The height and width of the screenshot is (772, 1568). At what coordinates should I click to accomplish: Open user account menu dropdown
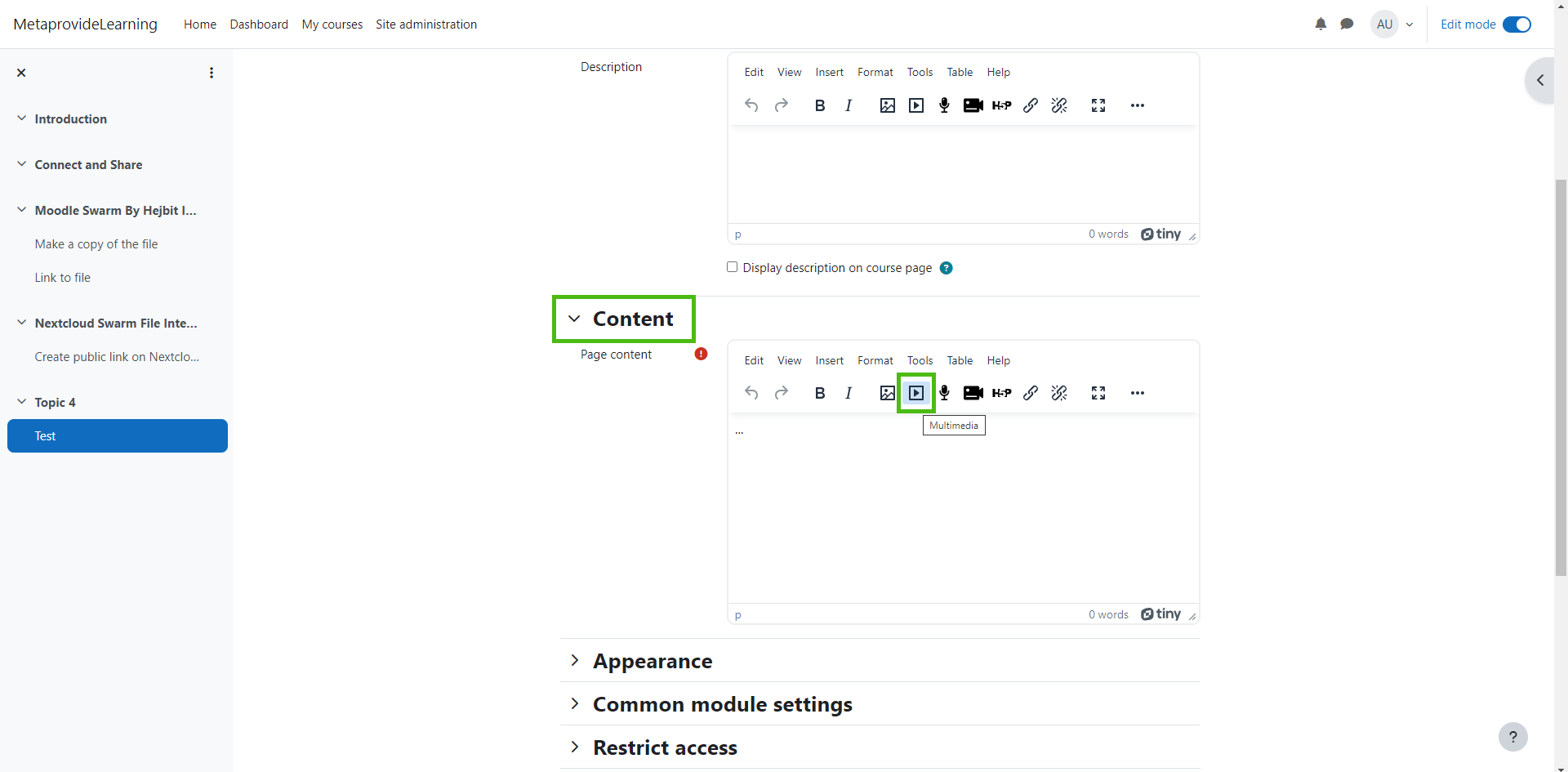tap(1393, 25)
